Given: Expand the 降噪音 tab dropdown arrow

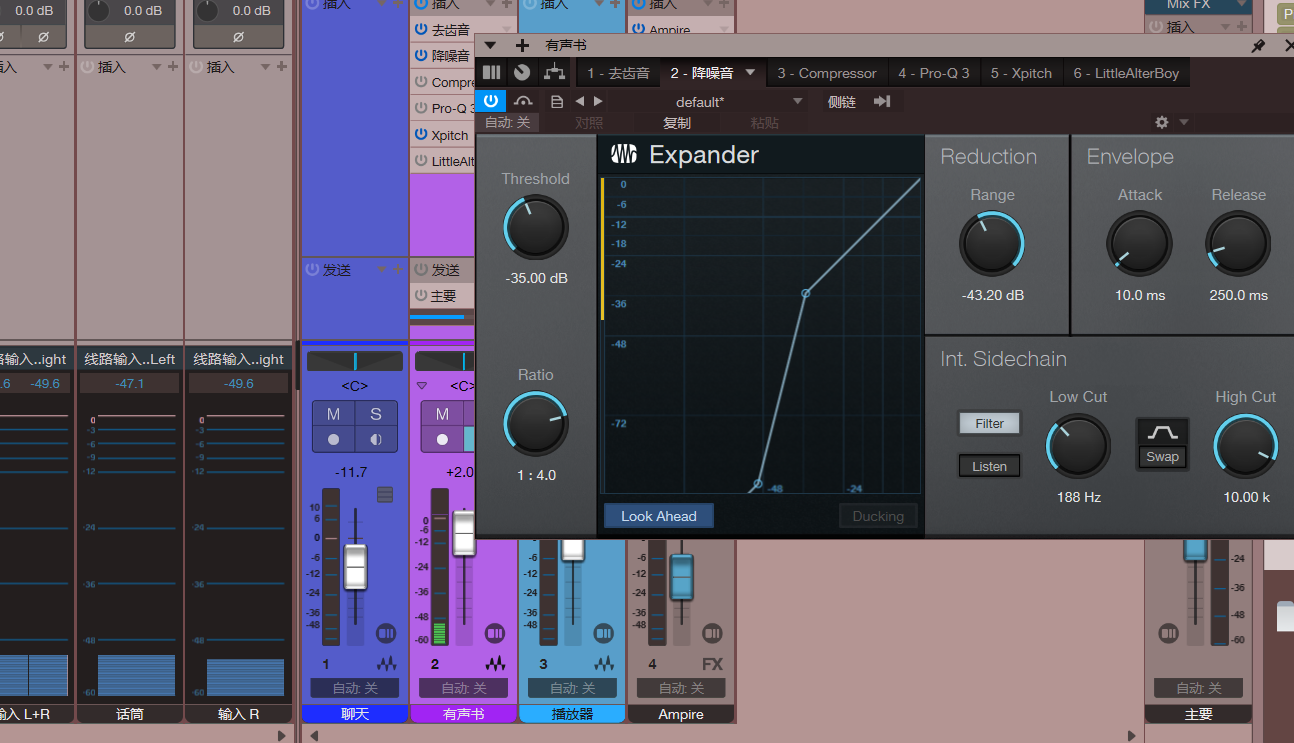Looking at the screenshot, I should tap(751, 72).
